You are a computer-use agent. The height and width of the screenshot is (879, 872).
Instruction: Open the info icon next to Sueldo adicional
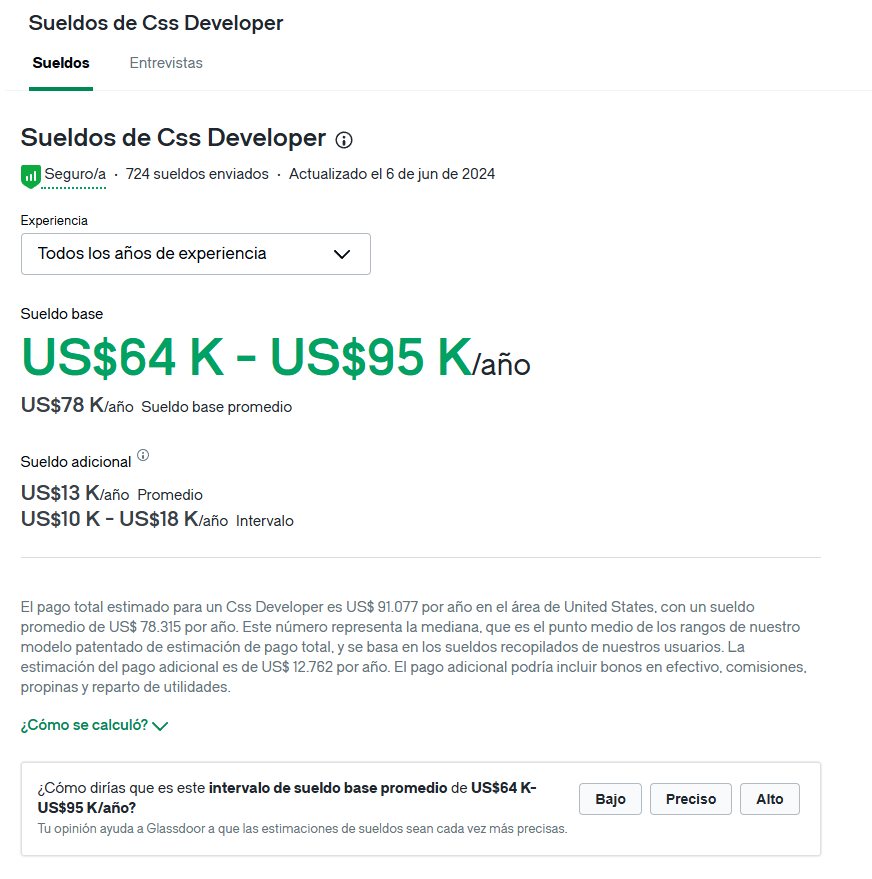pos(143,455)
